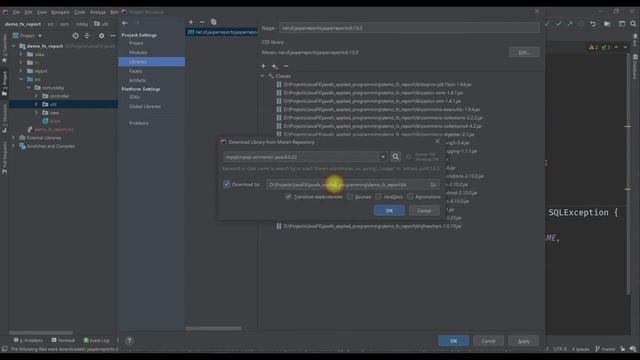Open Project panel gear settings

point(101,36)
